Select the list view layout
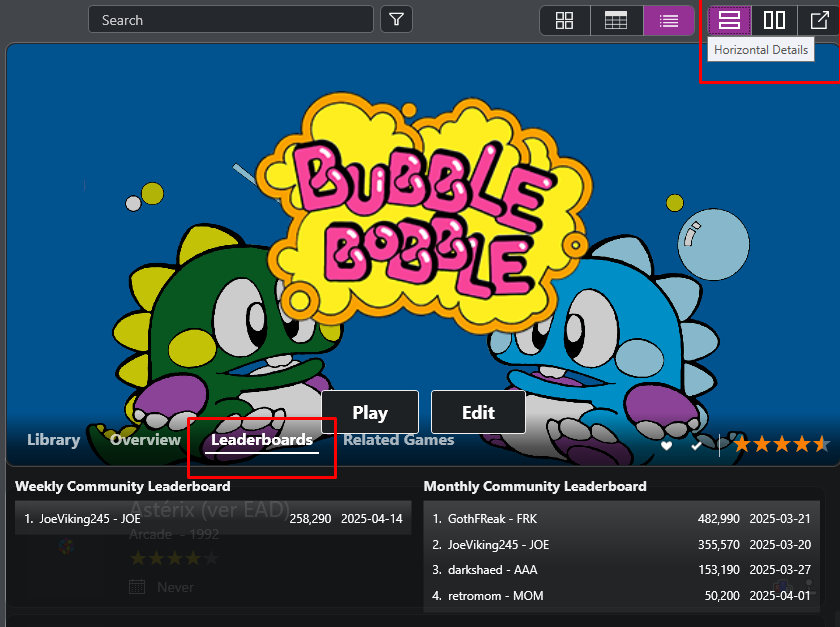Screen dimensions: 840x627 click(669, 20)
